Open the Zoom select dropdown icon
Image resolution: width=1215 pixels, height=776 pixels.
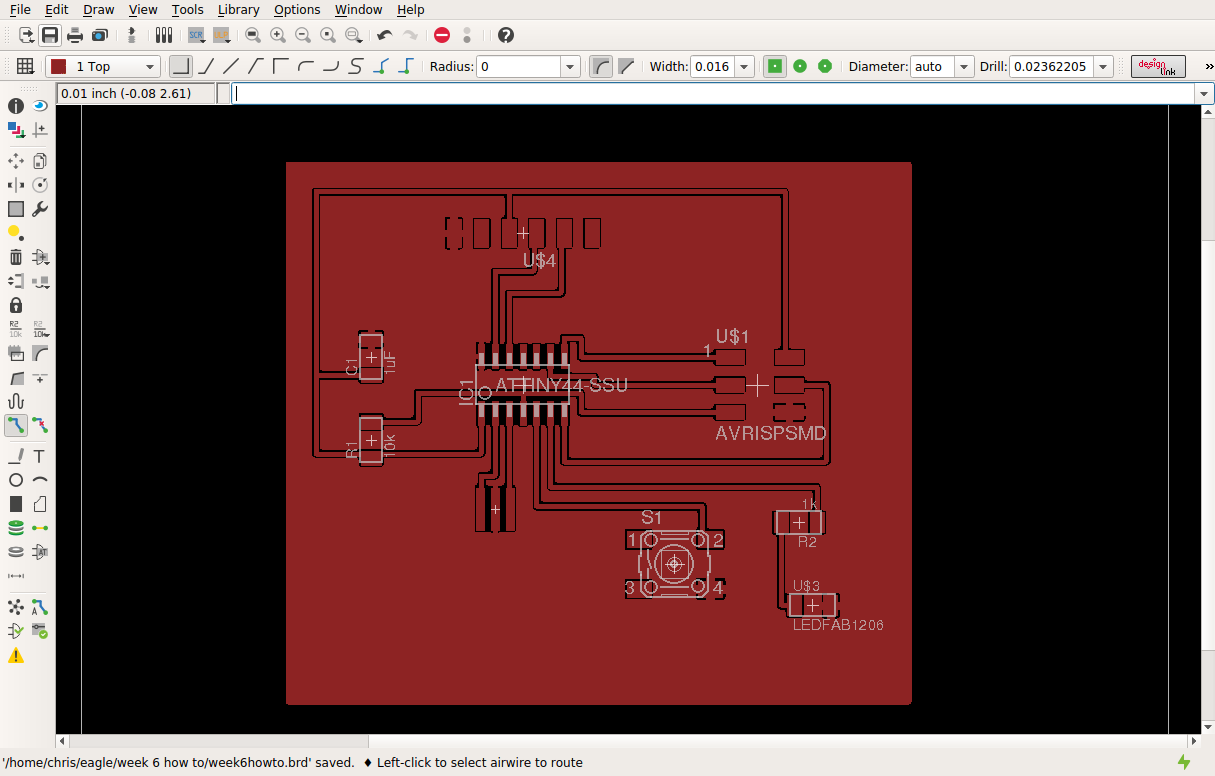coord(353,35)
